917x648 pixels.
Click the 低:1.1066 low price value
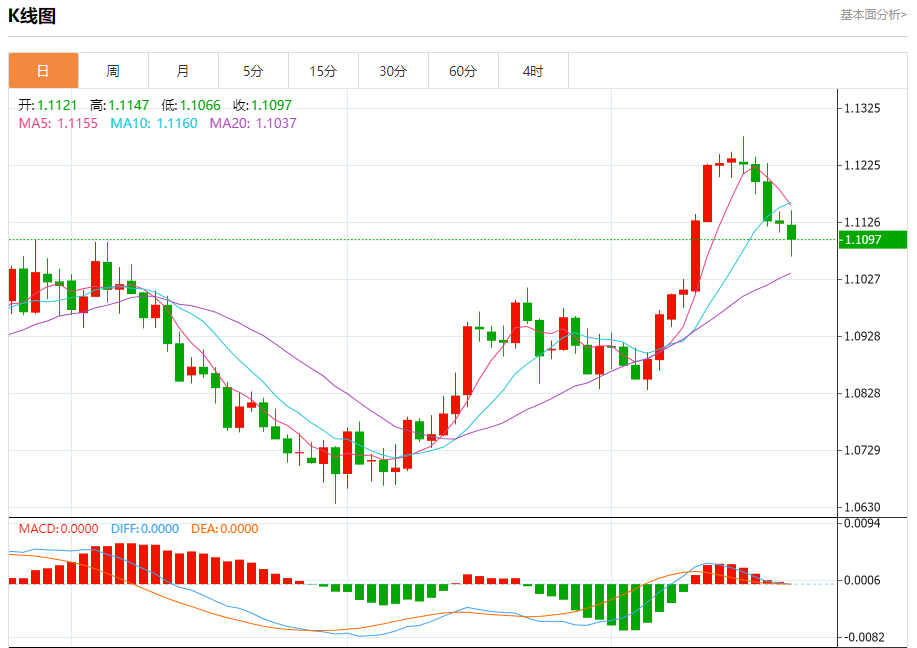coord(191,105)
